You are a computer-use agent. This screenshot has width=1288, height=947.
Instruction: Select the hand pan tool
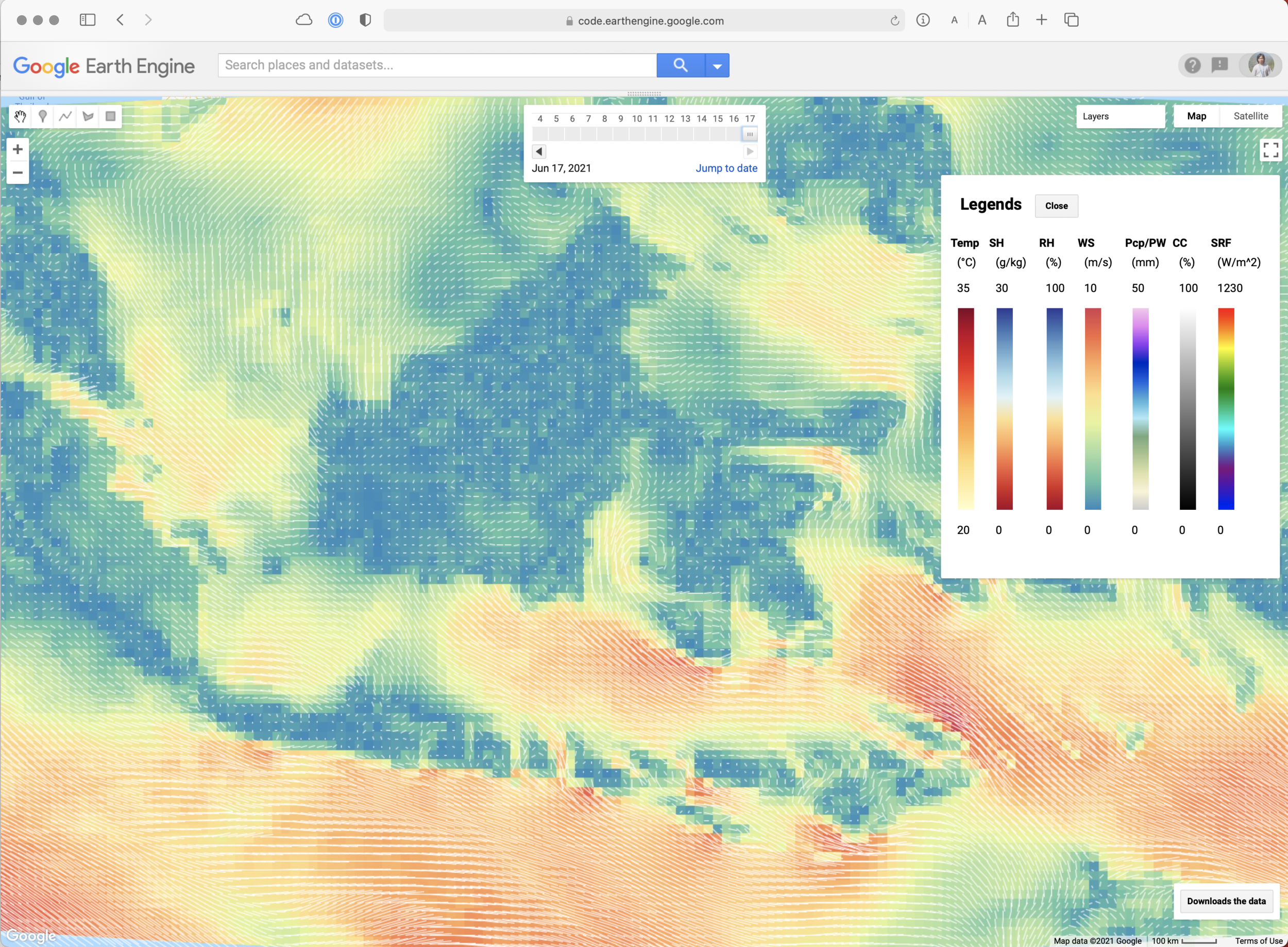pos(20,117)
